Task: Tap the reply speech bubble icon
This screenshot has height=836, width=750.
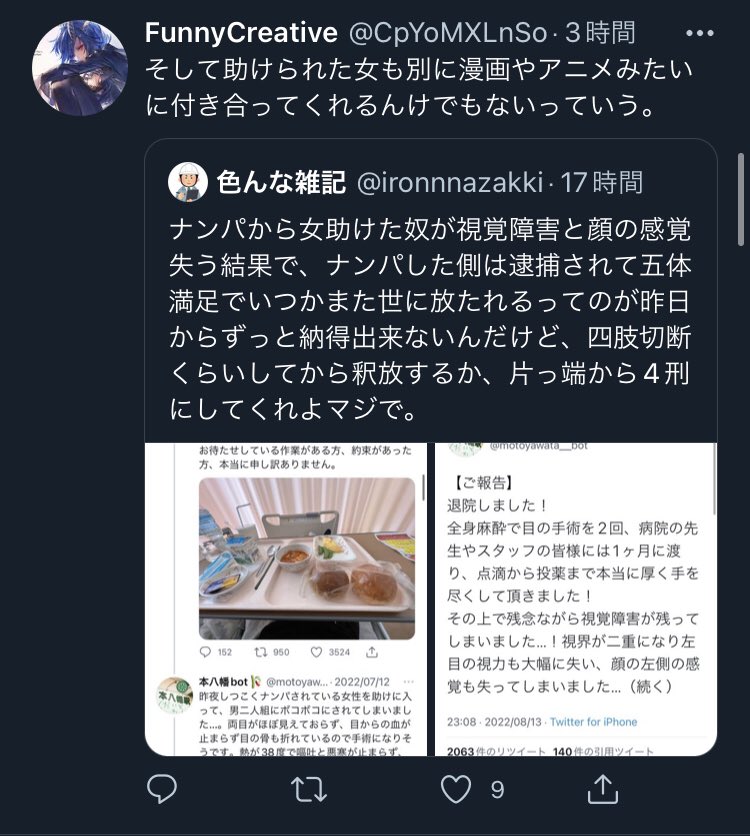Action: pos(162,789)
